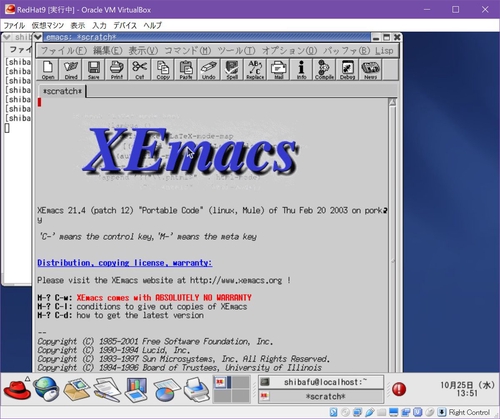Open the 編集(E) menu in XEmacs
500x419 pixels.
click(x=107, y=51)
